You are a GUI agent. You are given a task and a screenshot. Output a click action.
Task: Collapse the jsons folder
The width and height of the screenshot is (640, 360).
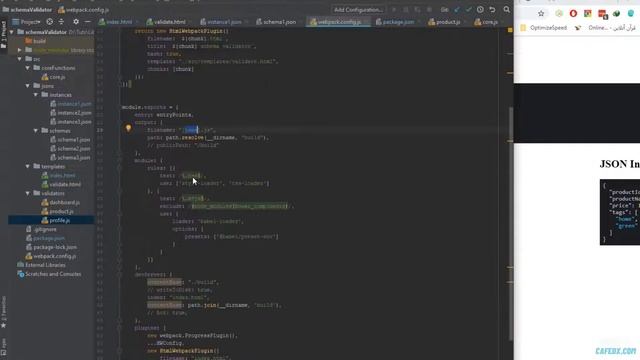coord(28,86)
